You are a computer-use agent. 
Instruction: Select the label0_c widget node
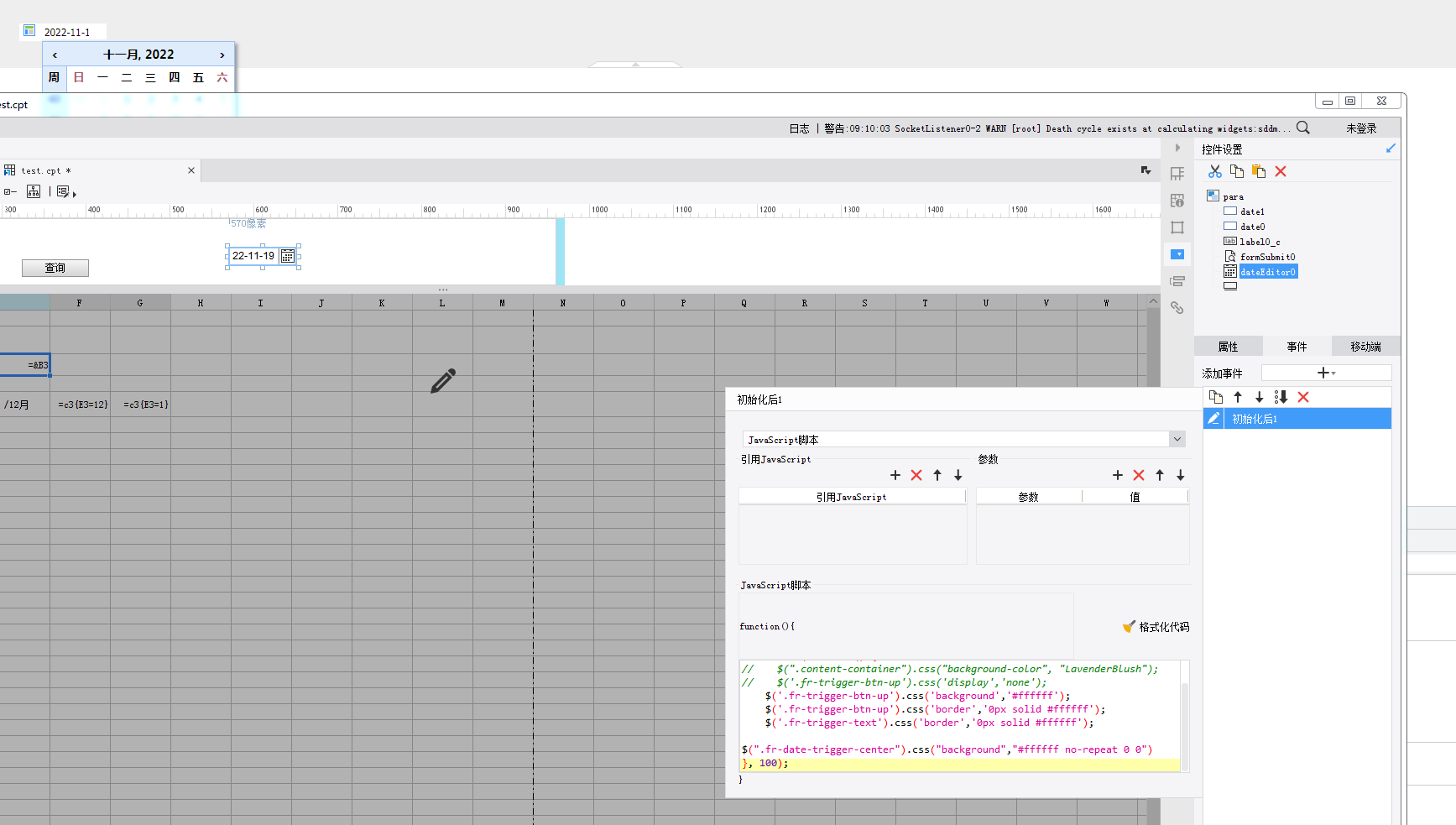pos(1260,242)
